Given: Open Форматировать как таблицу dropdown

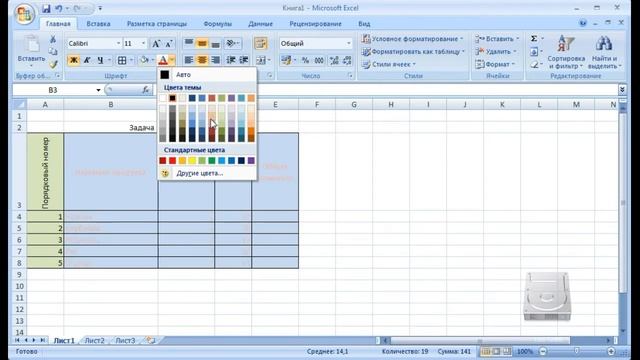Looking at the screenshot, I should (x=413, y=51).
